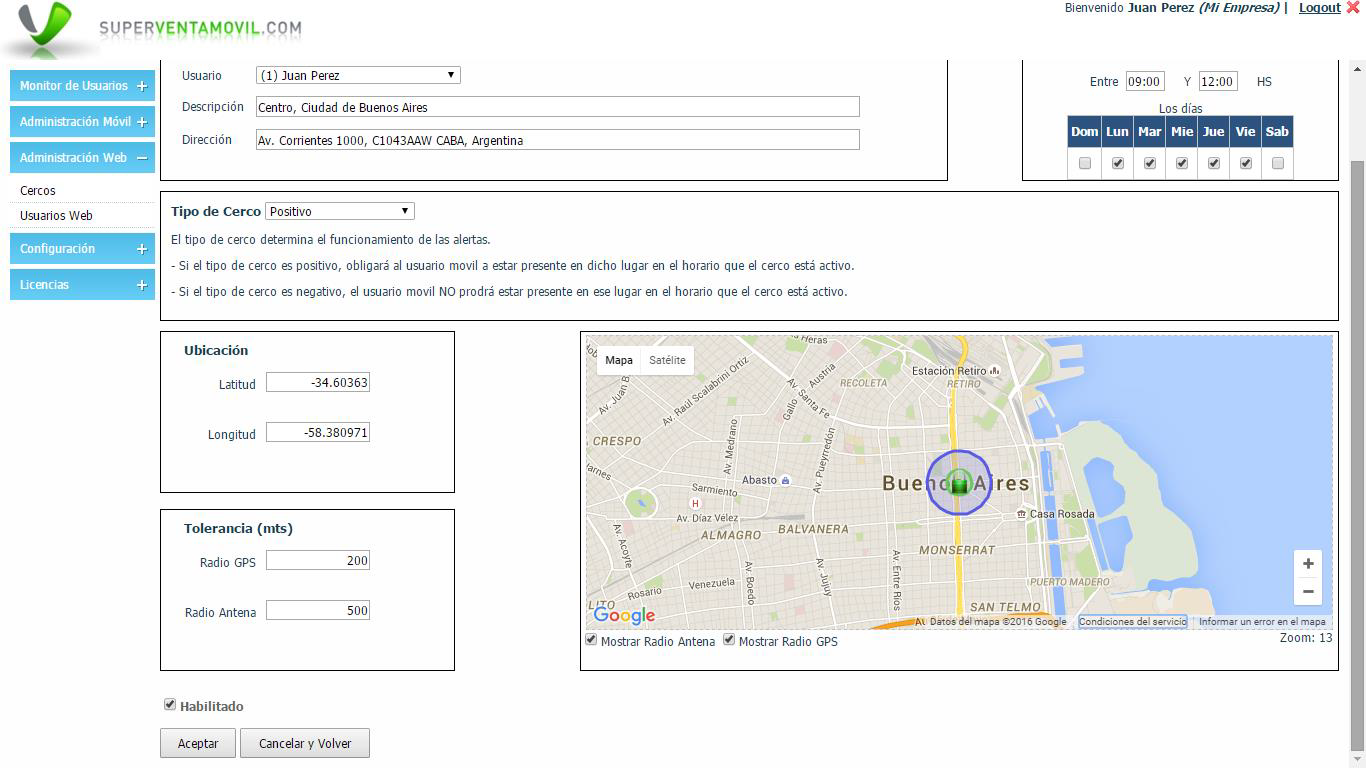Image resolution: width=1366 pixels, height=768 pixels.
Task: Expand Configuración menu section
Action: point(82,249)
